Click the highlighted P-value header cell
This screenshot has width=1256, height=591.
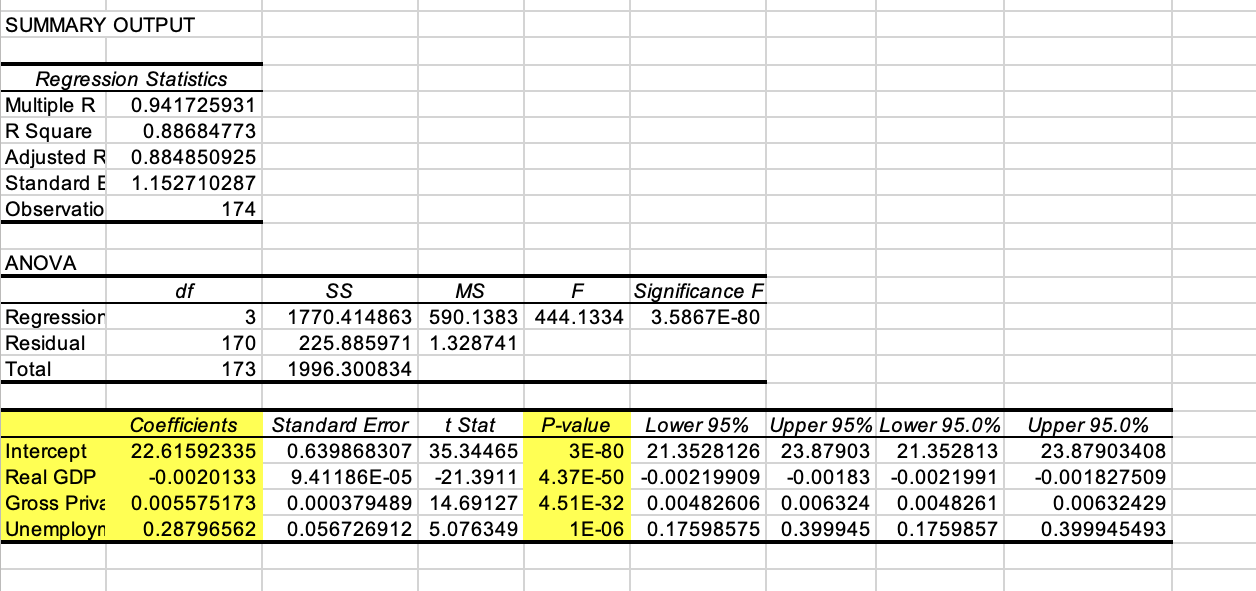tap(577, 425)
